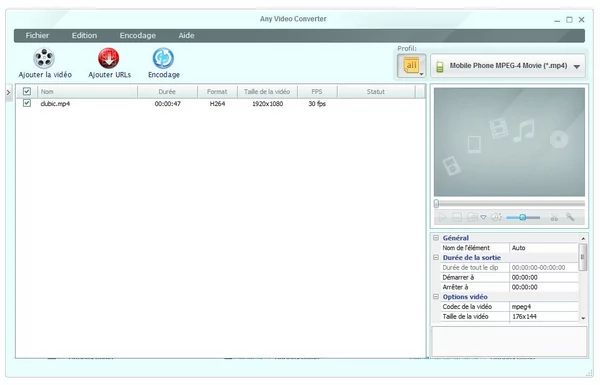600x385 pixels.
Task: Click the play button under the preview
Action: click(x=442, y=217)
